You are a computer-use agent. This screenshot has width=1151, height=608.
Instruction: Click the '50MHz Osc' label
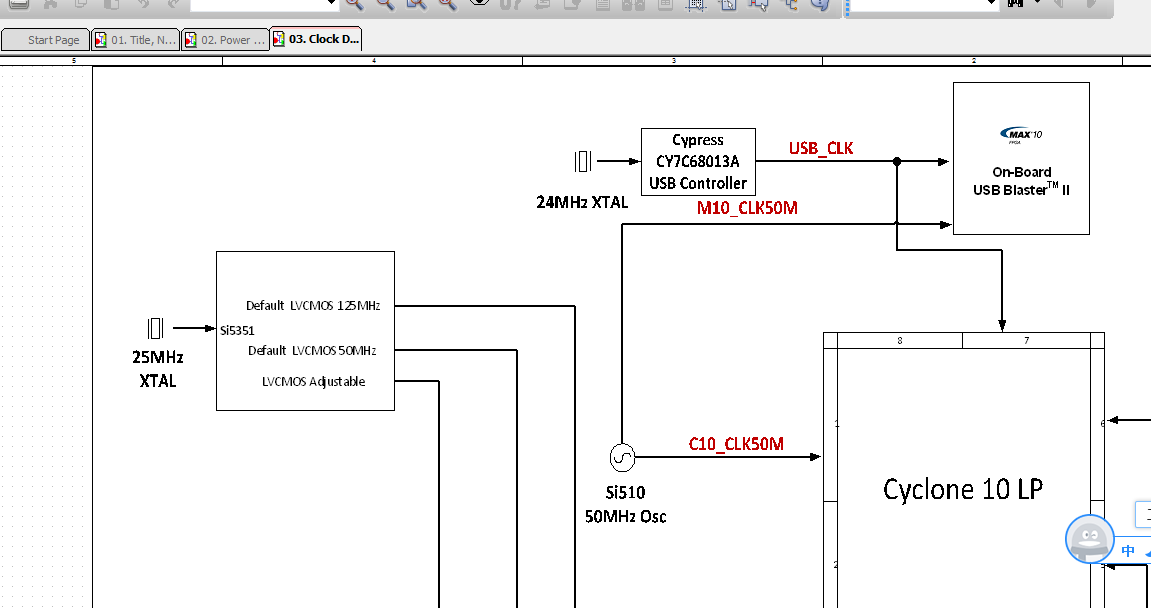(x=625, y=516)
